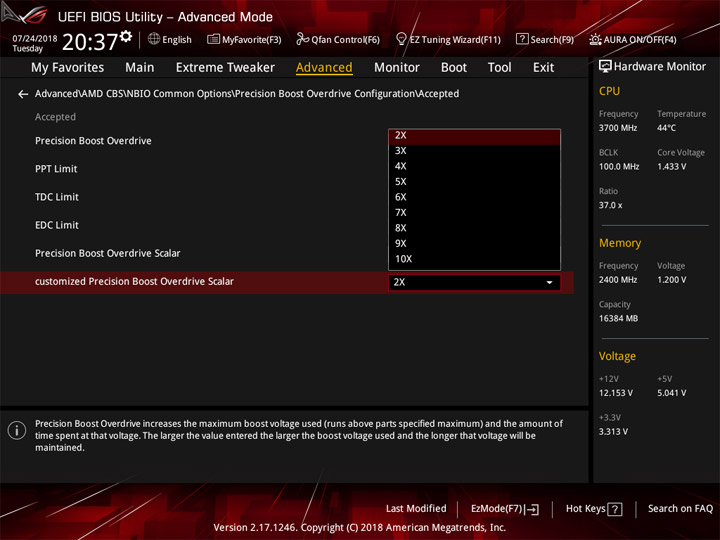Click Memory frequency 2400 MHz value
This screenshot has width=720, height=540.
point(618,280)
